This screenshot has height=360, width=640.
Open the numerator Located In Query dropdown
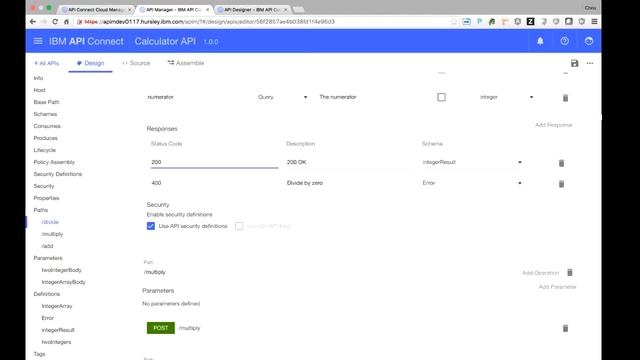(x=282, y=97)
